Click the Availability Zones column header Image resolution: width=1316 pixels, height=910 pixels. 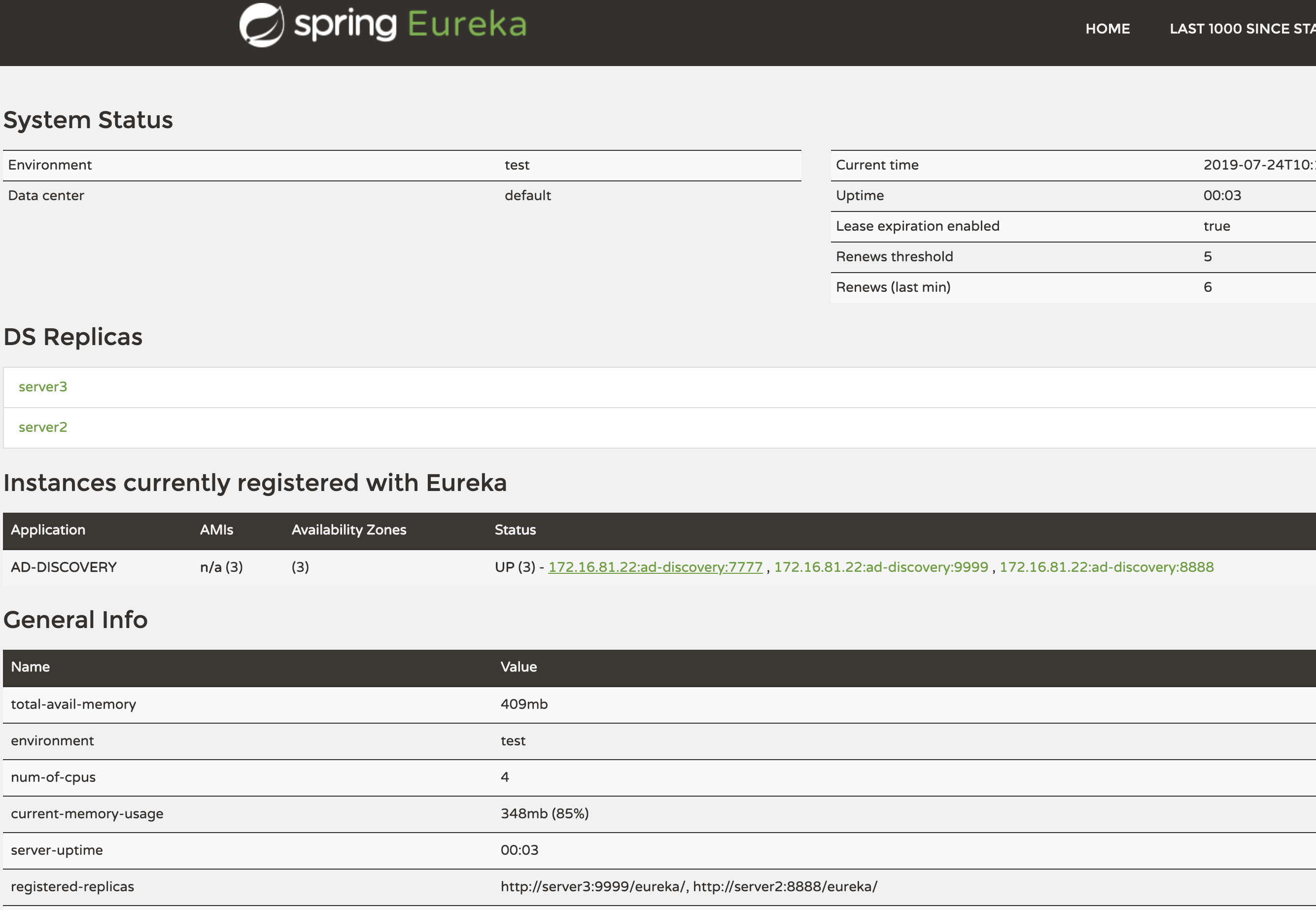(x=349, y=530)
